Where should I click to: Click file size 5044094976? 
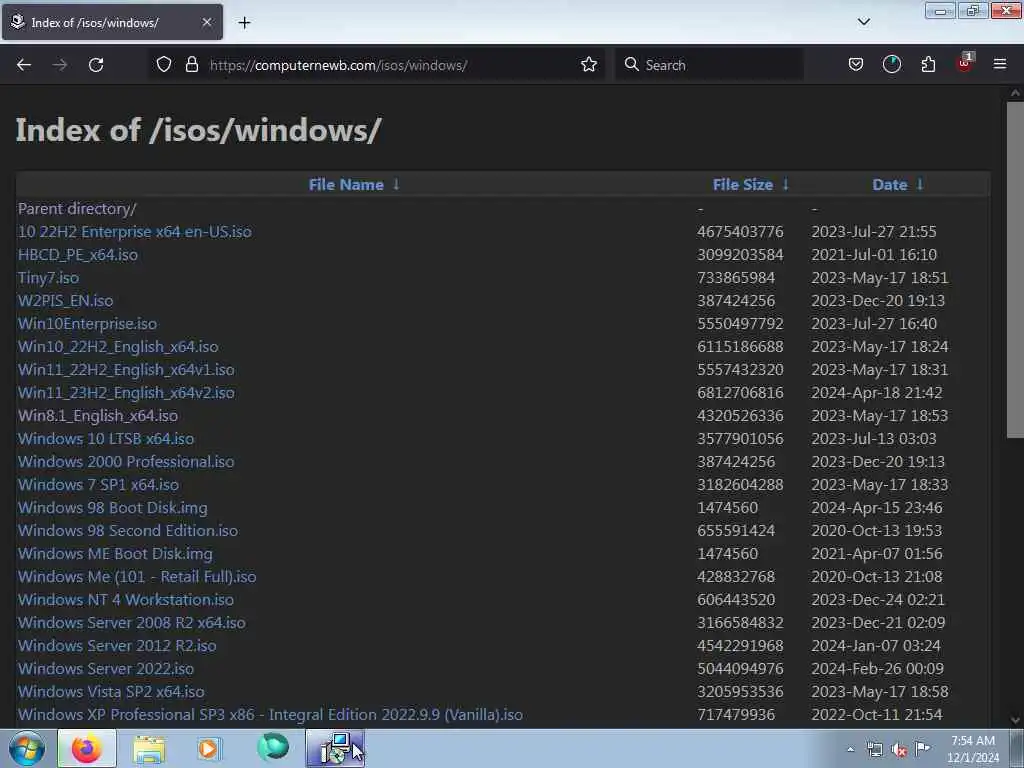point(740,669)
